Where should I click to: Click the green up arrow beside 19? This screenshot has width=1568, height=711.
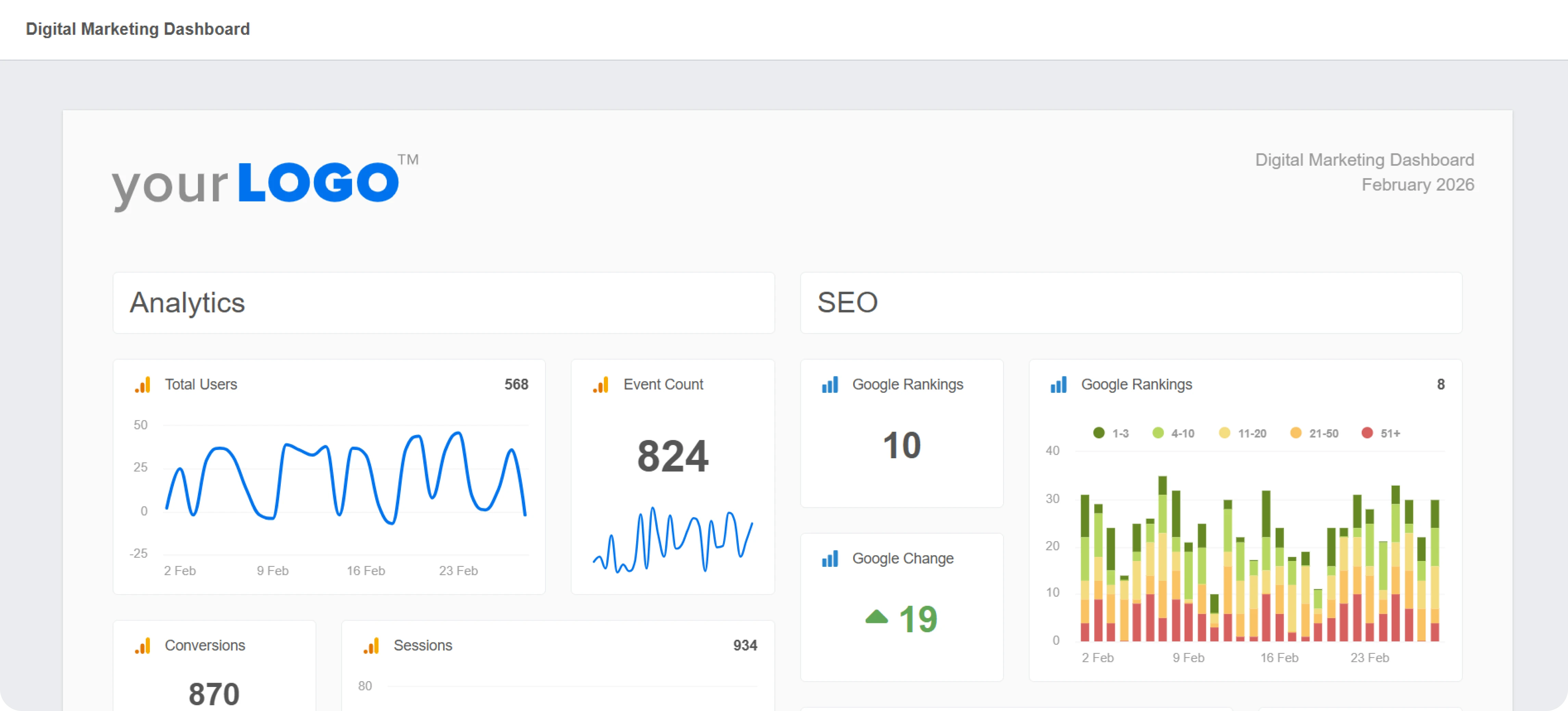click(x=876, y=616)
